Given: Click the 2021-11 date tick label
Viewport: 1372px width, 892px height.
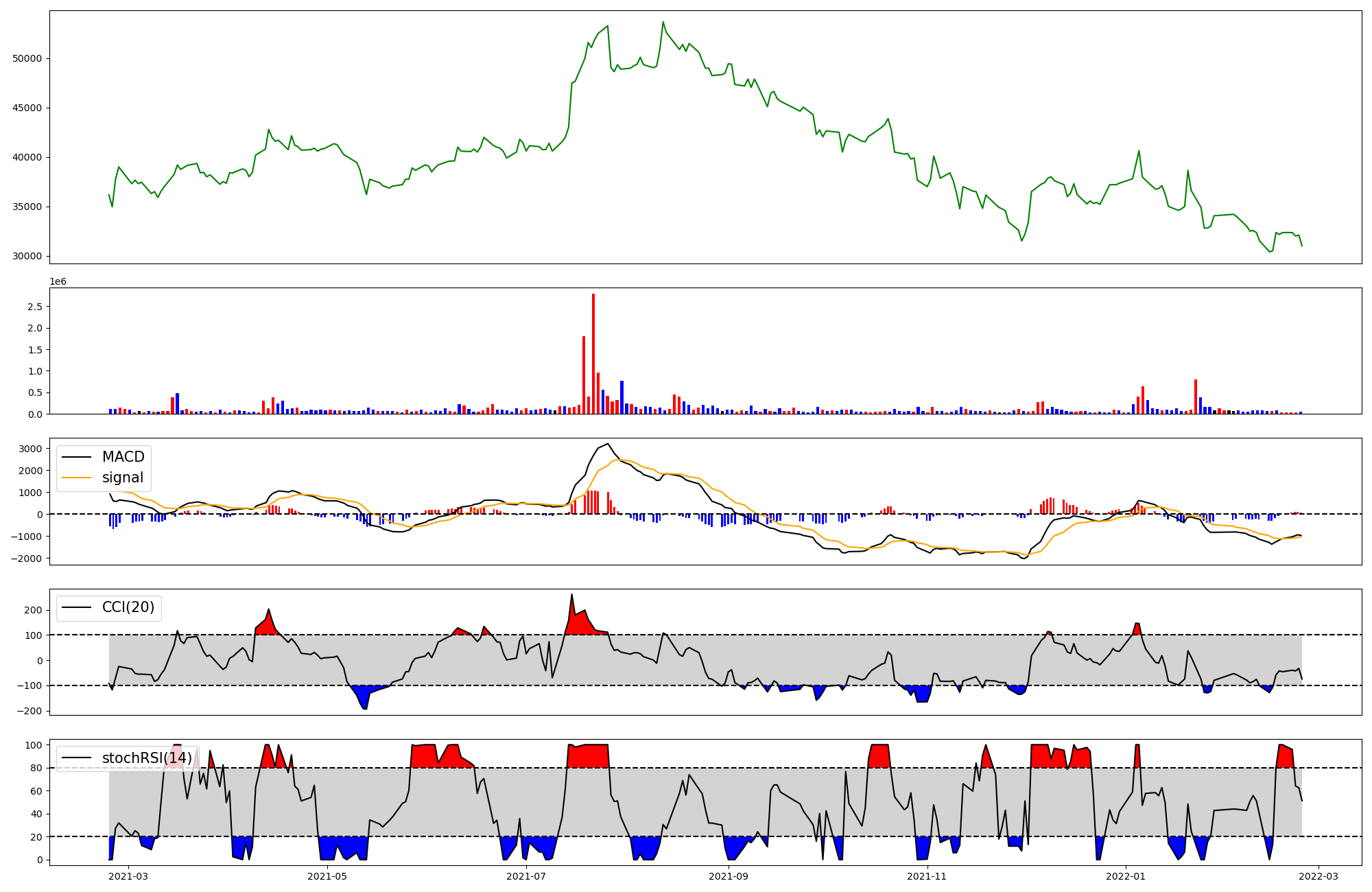Looking at the screenshot, I should click(x=927, y=876).
